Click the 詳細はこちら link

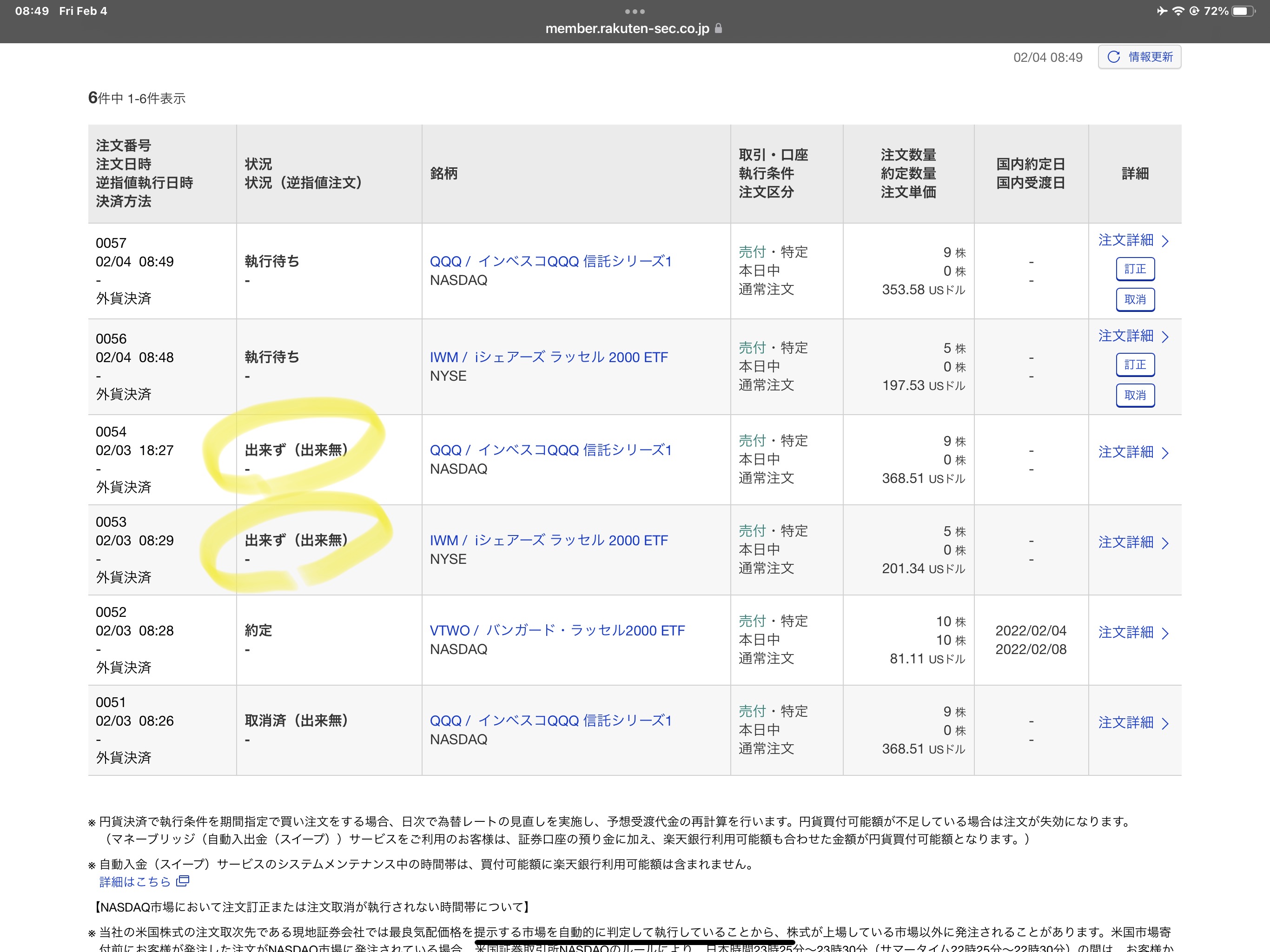pos(135,881)
